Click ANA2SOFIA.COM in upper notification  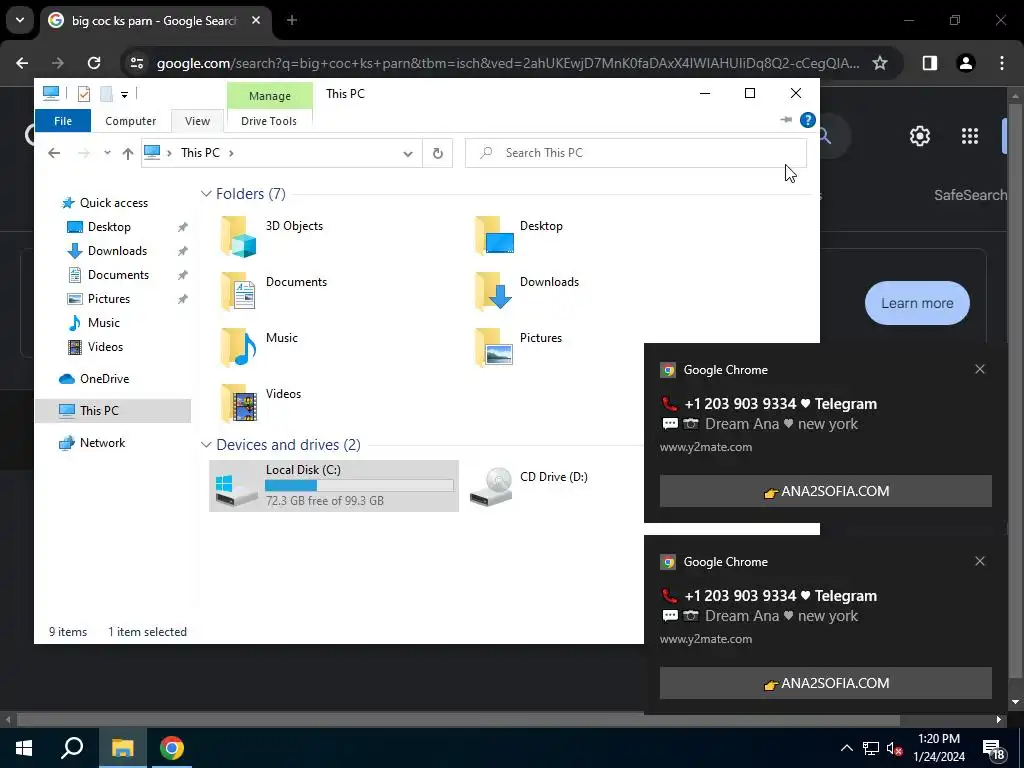pos(825,491)
